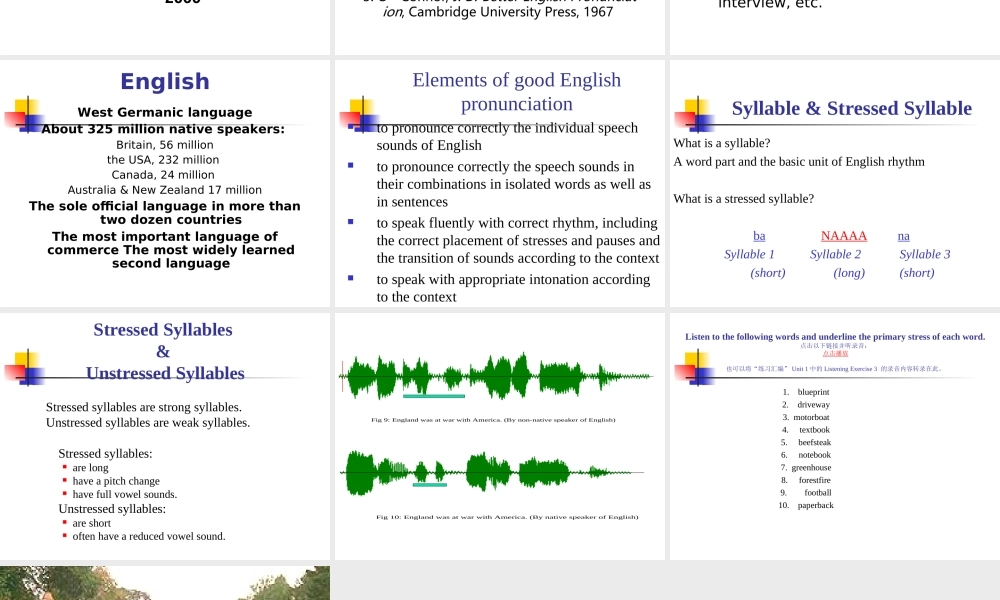Select the 'Stressed Syllables & Unstressed Syllables' heading

click(164, 351)
